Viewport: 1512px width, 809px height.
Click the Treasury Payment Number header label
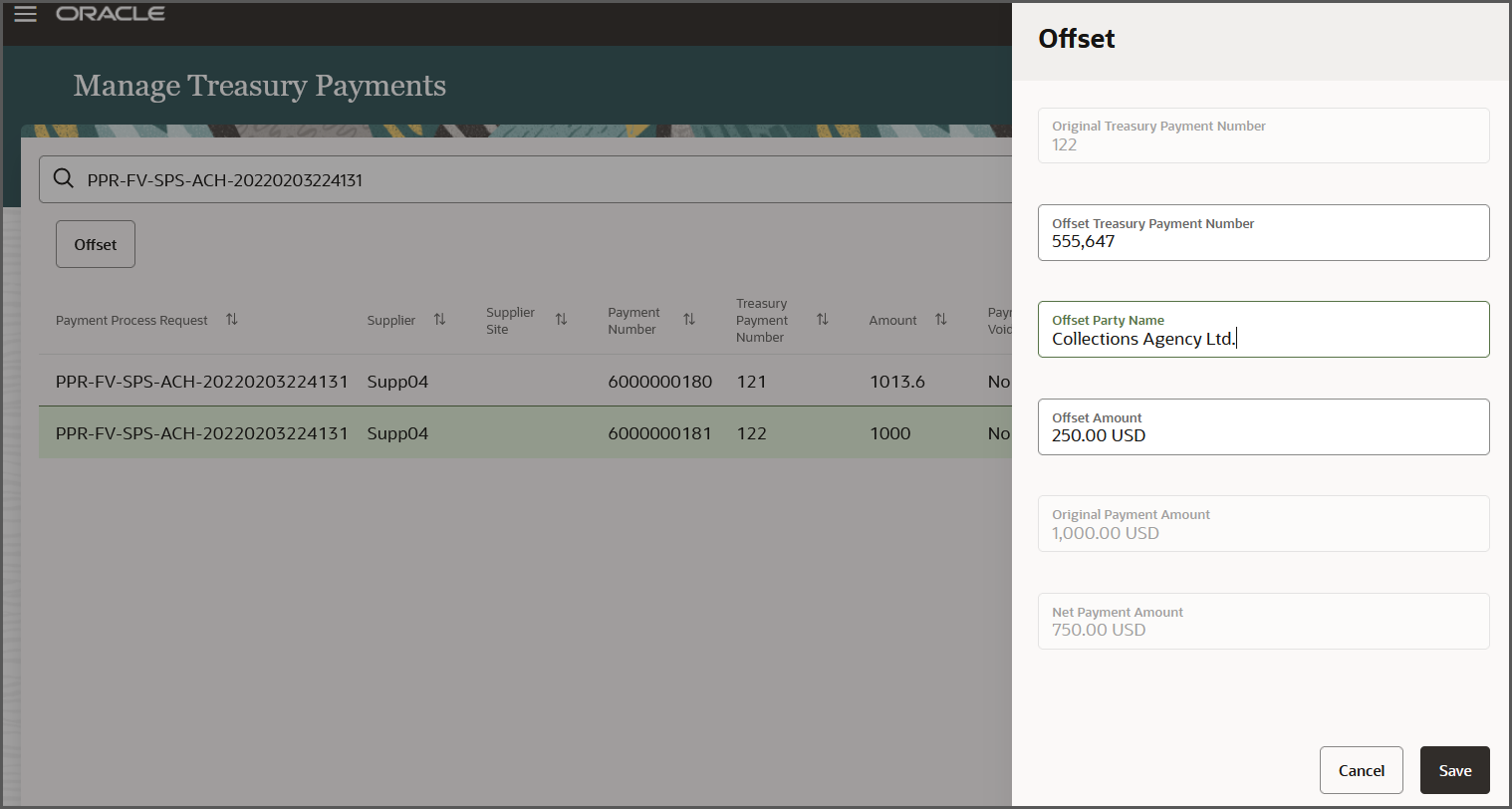pyautogui.click(x=761, y=321)
